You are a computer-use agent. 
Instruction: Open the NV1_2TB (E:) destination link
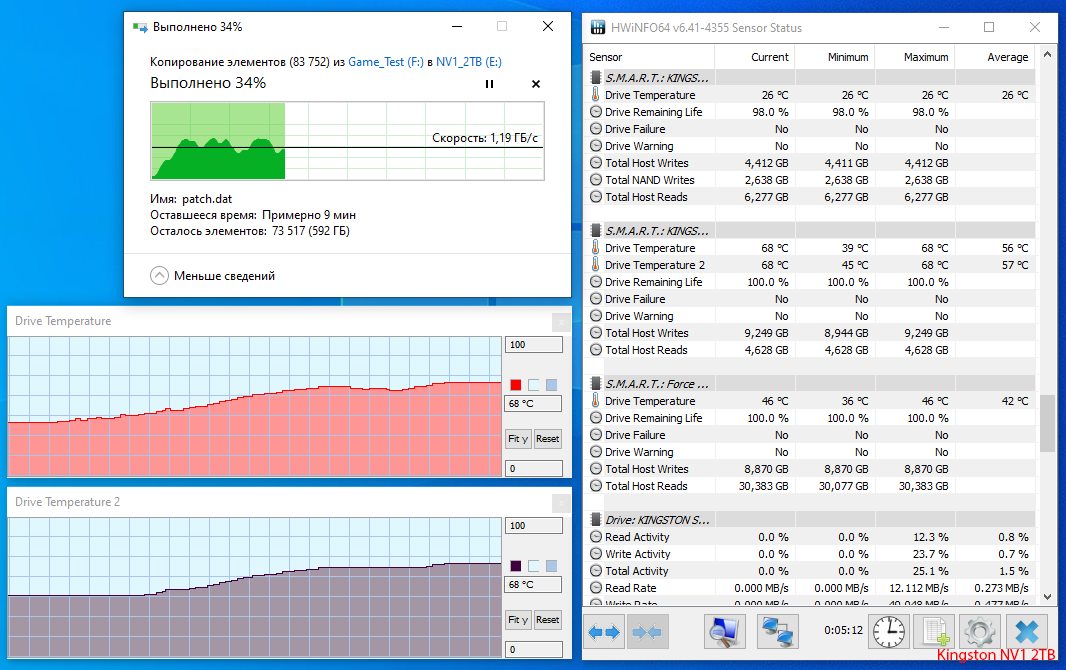click(468, 62)
